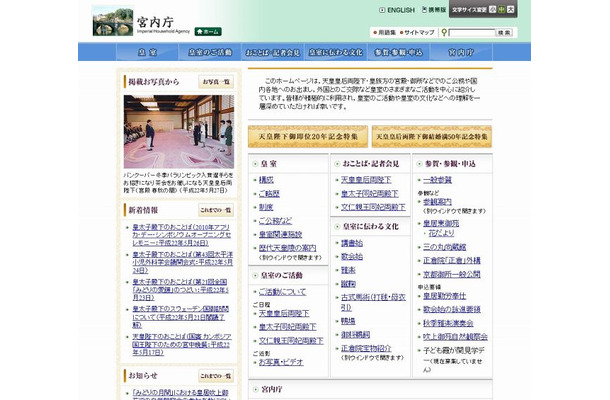Open the おことば・記者会見 navigation tab
Screen dimensions: 610x400
tap(273, 52)
